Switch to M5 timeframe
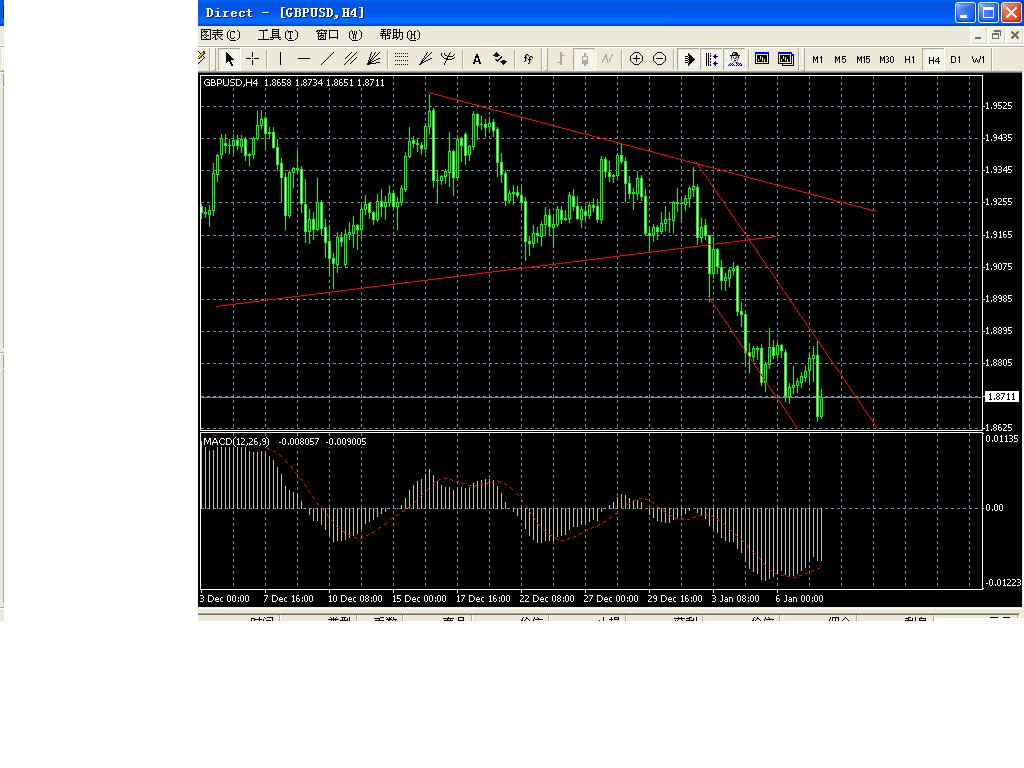Image resolution: width=1024 pixels, height=768 pixels. pyautogui.click(x=840, y=59)
